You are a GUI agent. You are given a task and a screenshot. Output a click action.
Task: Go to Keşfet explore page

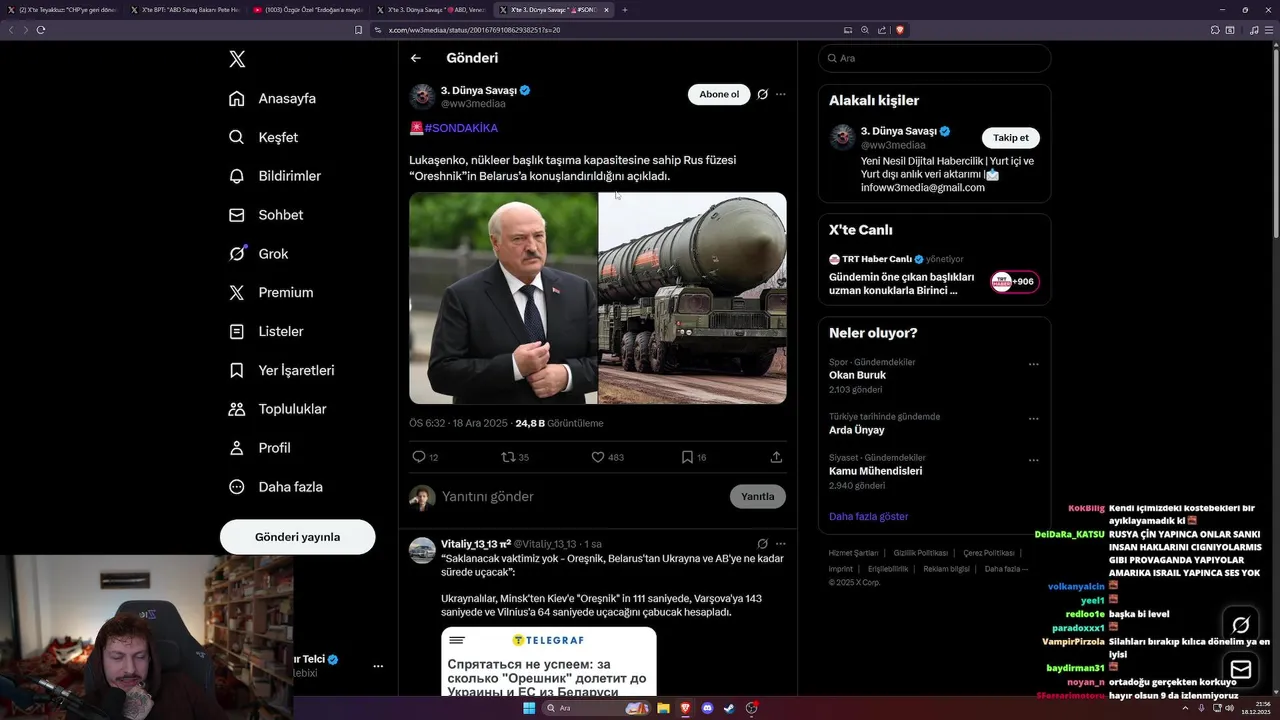[x=263, y=137]
